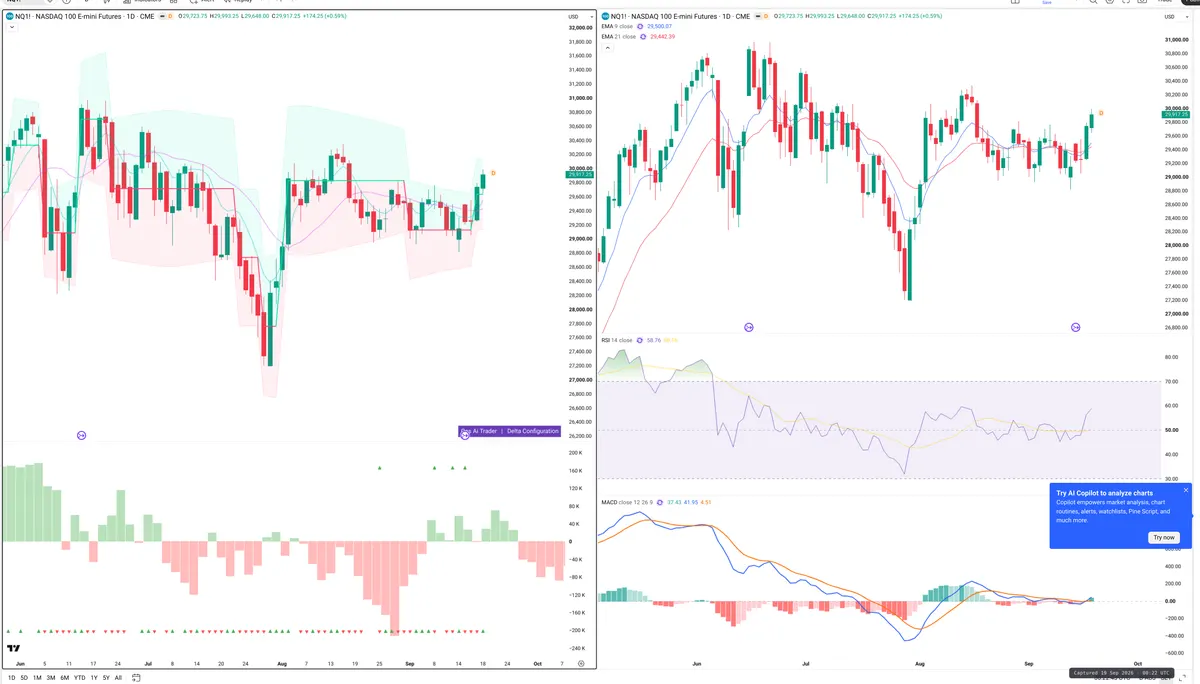
Task: Collapse the left chart legend chevron
Action: [12, 27]
